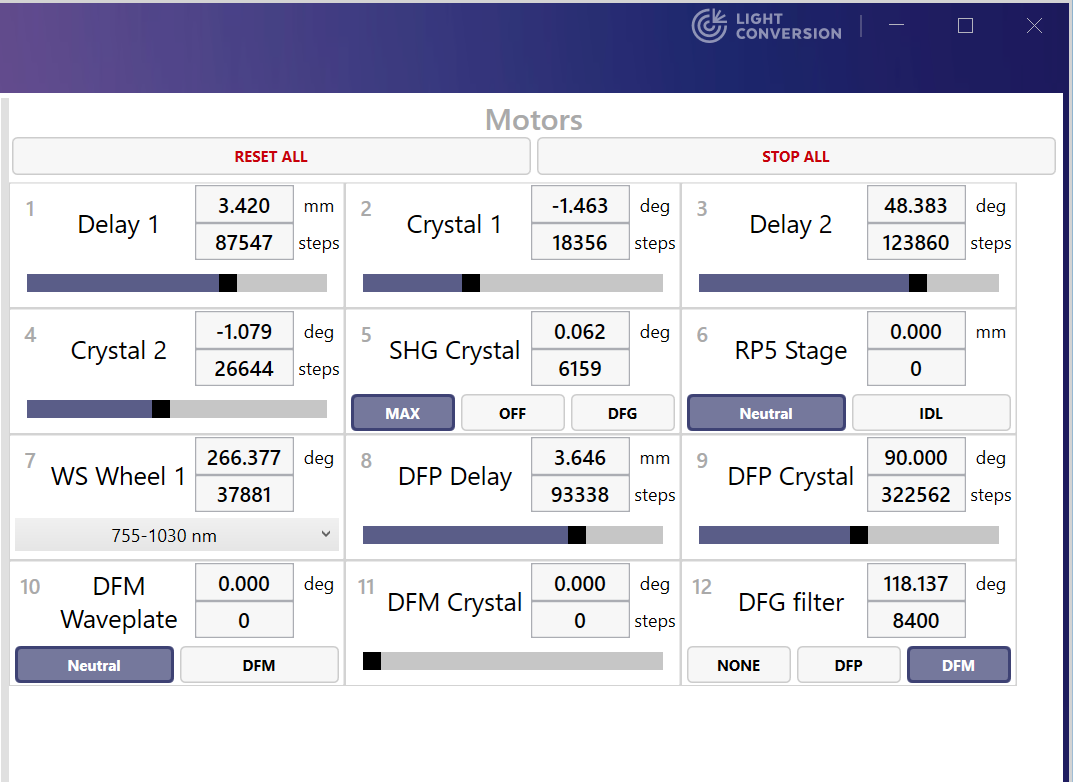The width and height of the screenshot is (1073, 782).
Task: Click the DFP Crystal degree value field
Action: [x=916, y=458]
